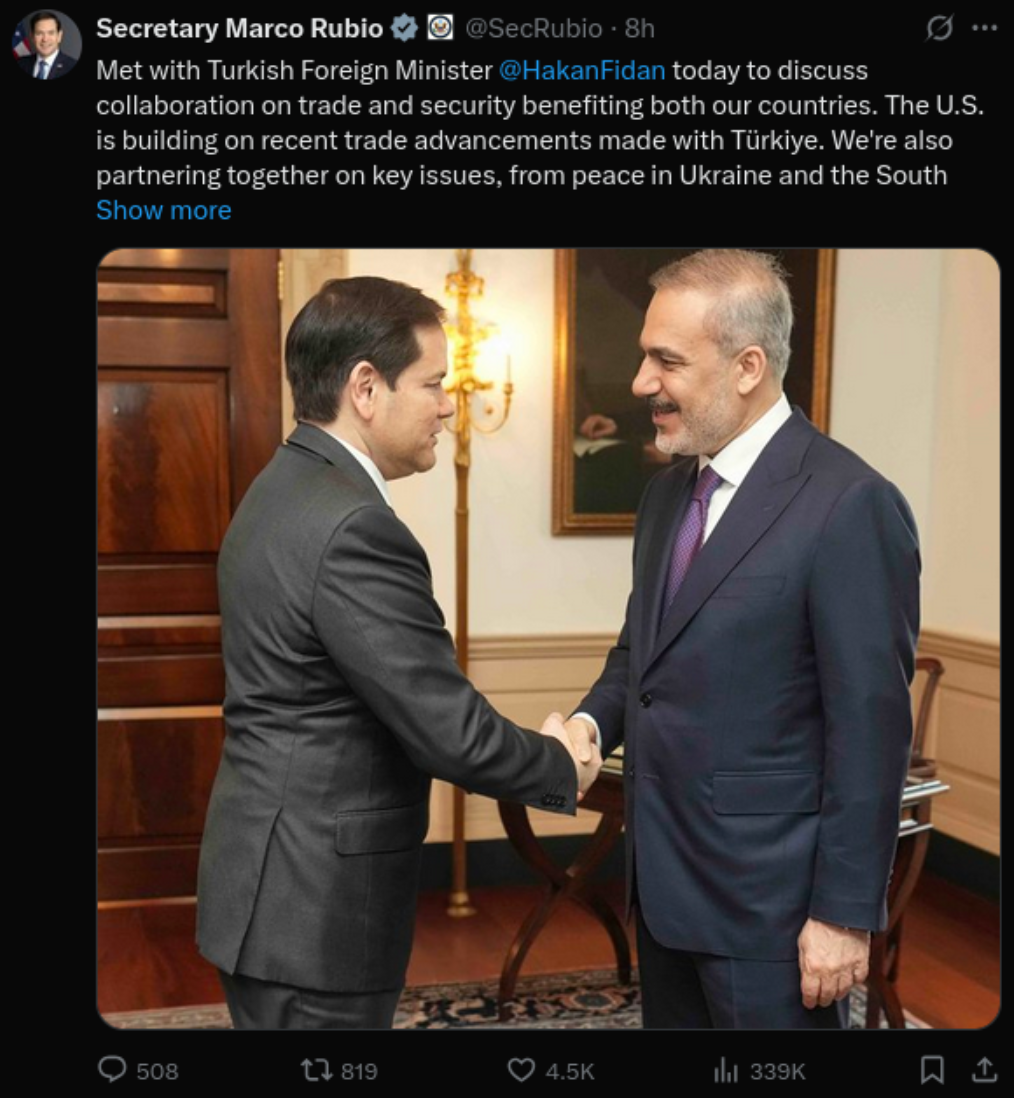Open the reply speech-bubble icon
This screenshot has width=1014, height=1098.
coord(112,1069)
